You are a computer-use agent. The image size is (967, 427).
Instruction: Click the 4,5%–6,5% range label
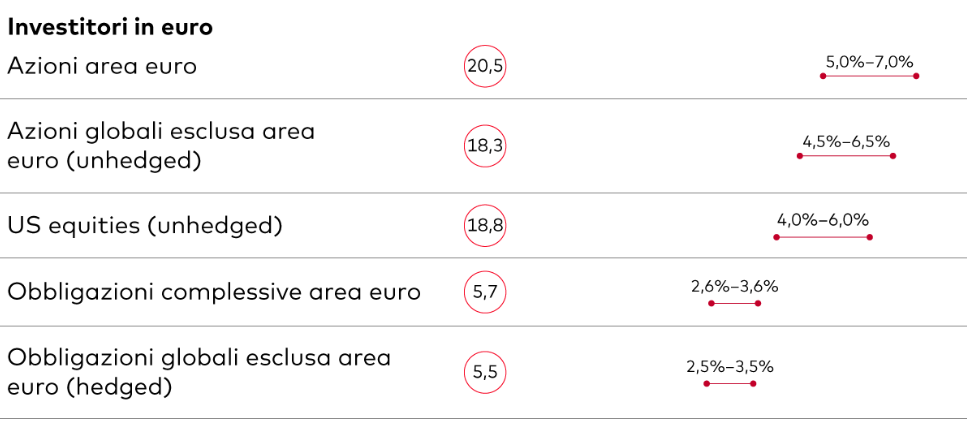[846, 142]
